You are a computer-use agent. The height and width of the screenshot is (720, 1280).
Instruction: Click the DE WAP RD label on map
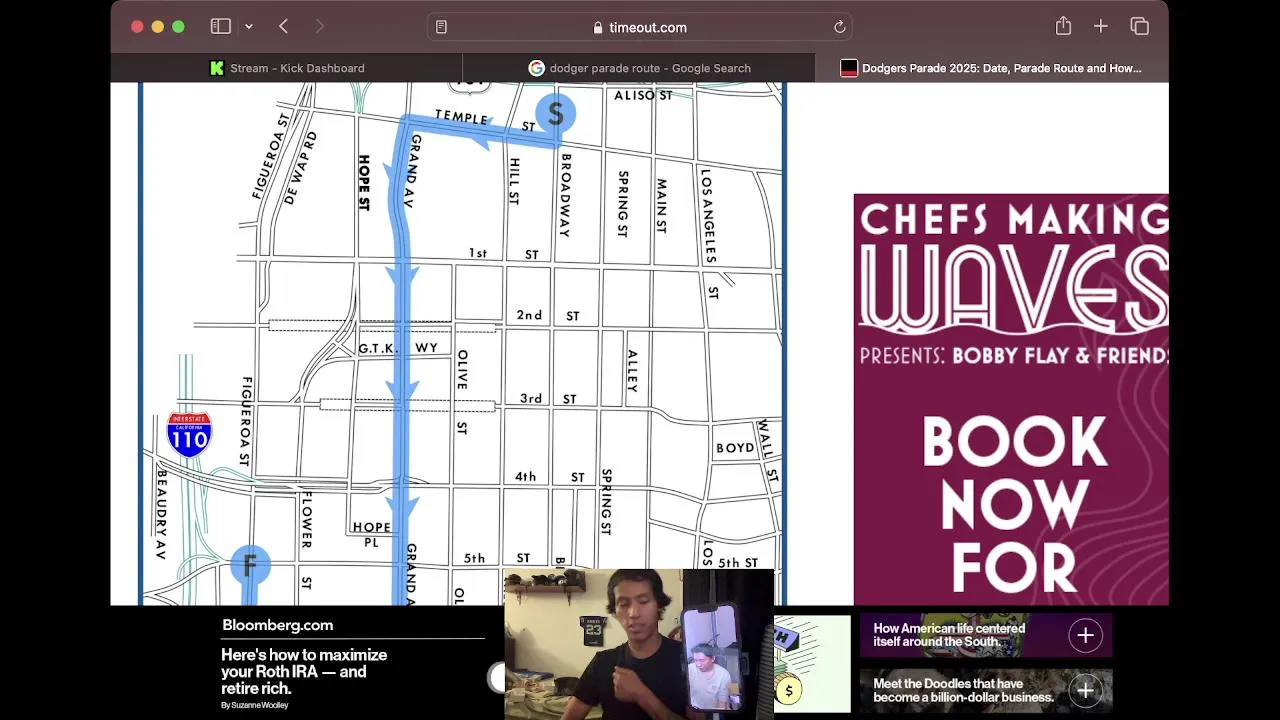coord(300,168)
